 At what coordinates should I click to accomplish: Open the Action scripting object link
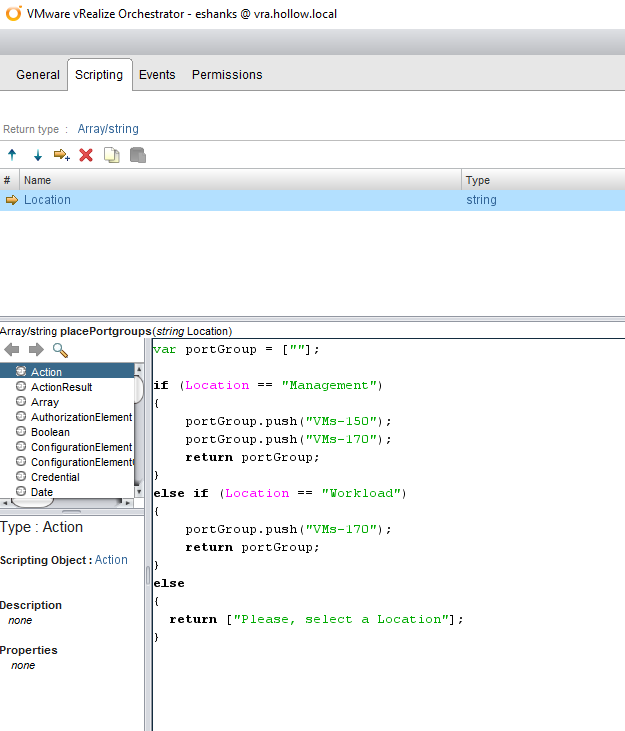111,560
